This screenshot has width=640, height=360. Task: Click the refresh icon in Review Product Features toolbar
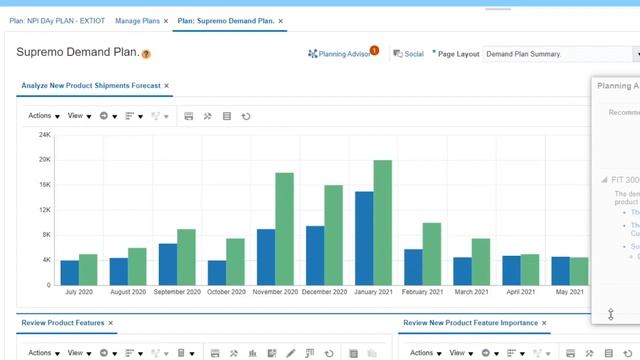329,353
